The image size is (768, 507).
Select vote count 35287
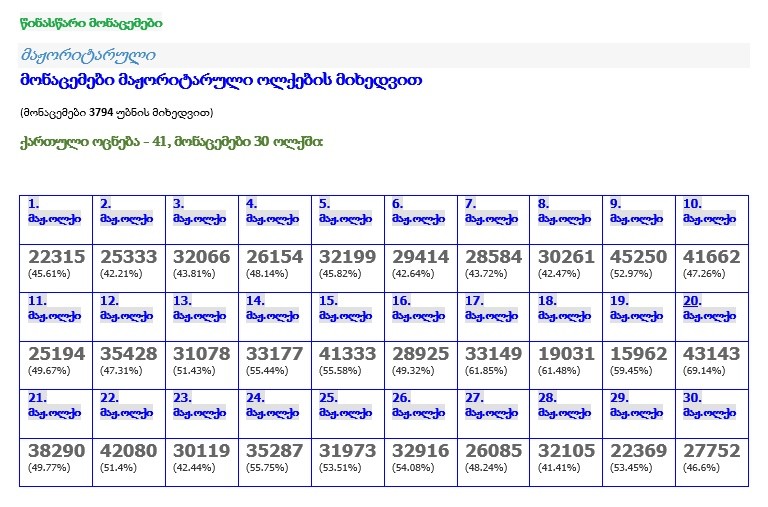pos(274,451)
